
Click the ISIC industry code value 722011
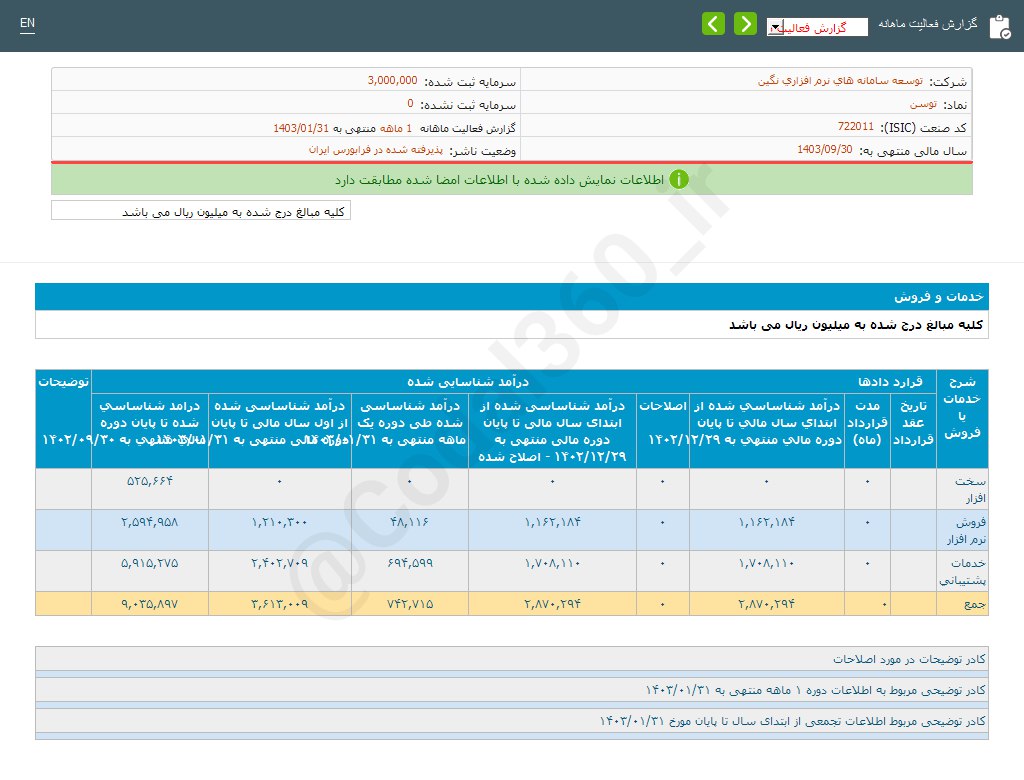pos(855,127)
